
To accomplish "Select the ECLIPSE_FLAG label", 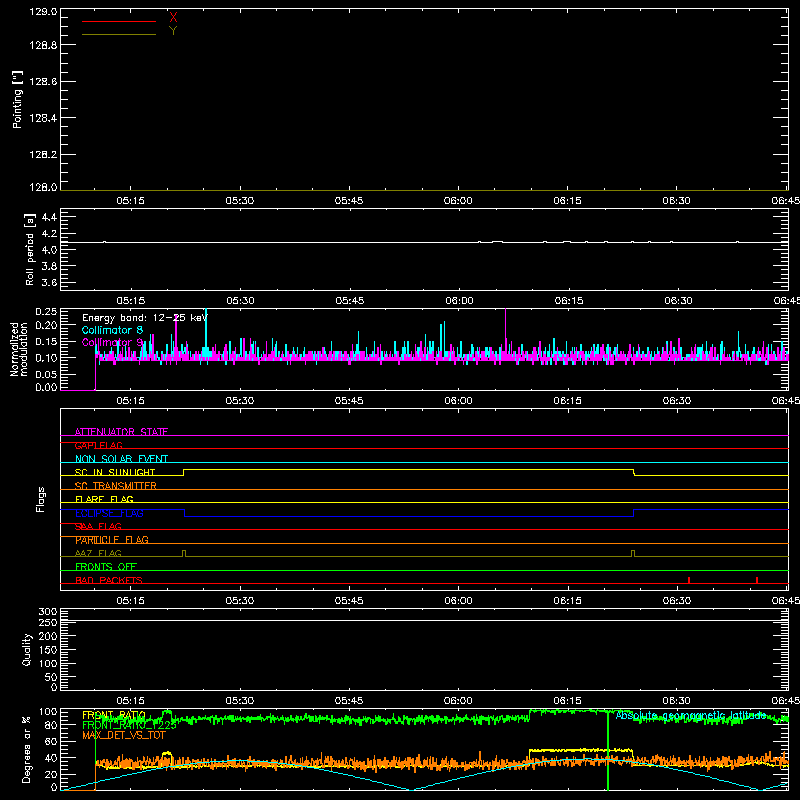I will click(x=109, y=513).
